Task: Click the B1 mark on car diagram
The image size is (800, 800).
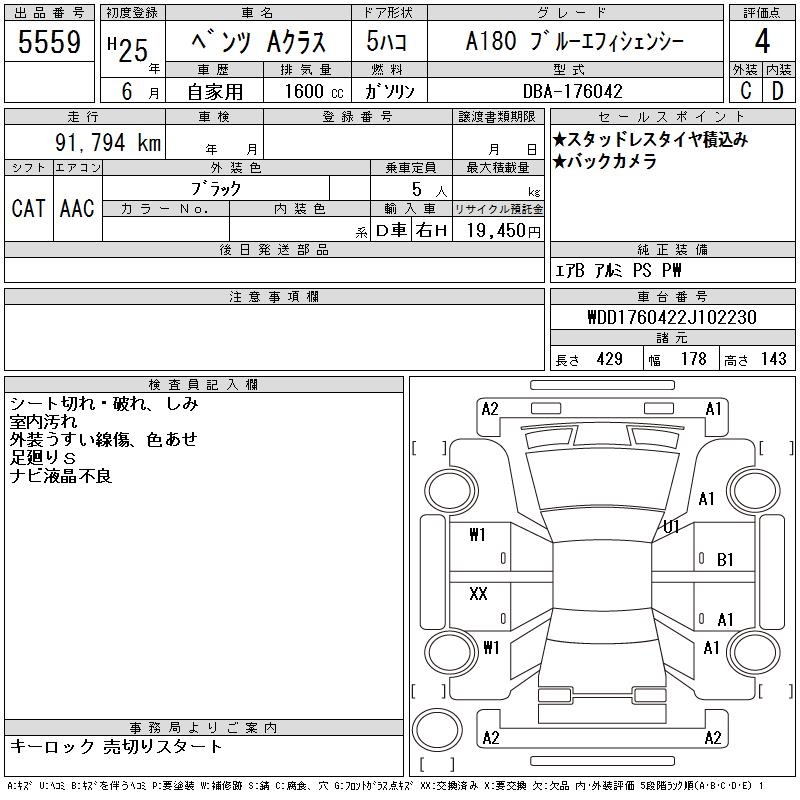Action: click(725, 560)
